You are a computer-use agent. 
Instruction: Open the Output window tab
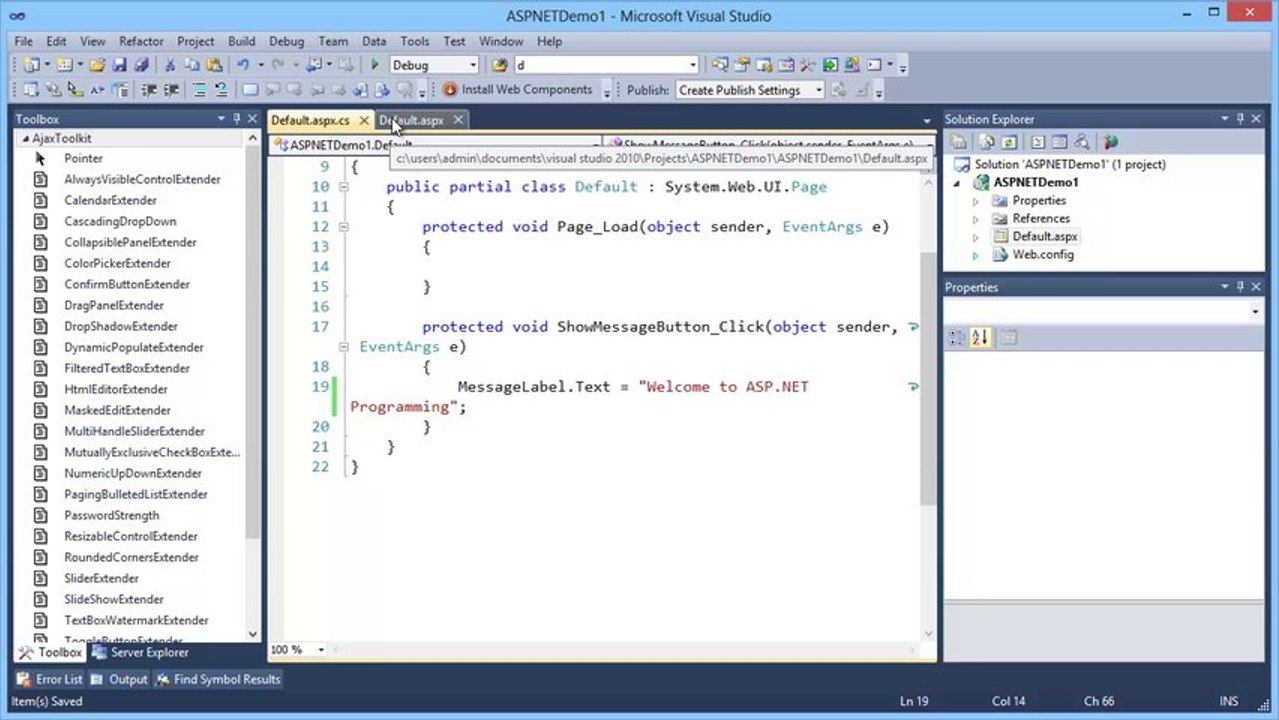tap(119, 679)
